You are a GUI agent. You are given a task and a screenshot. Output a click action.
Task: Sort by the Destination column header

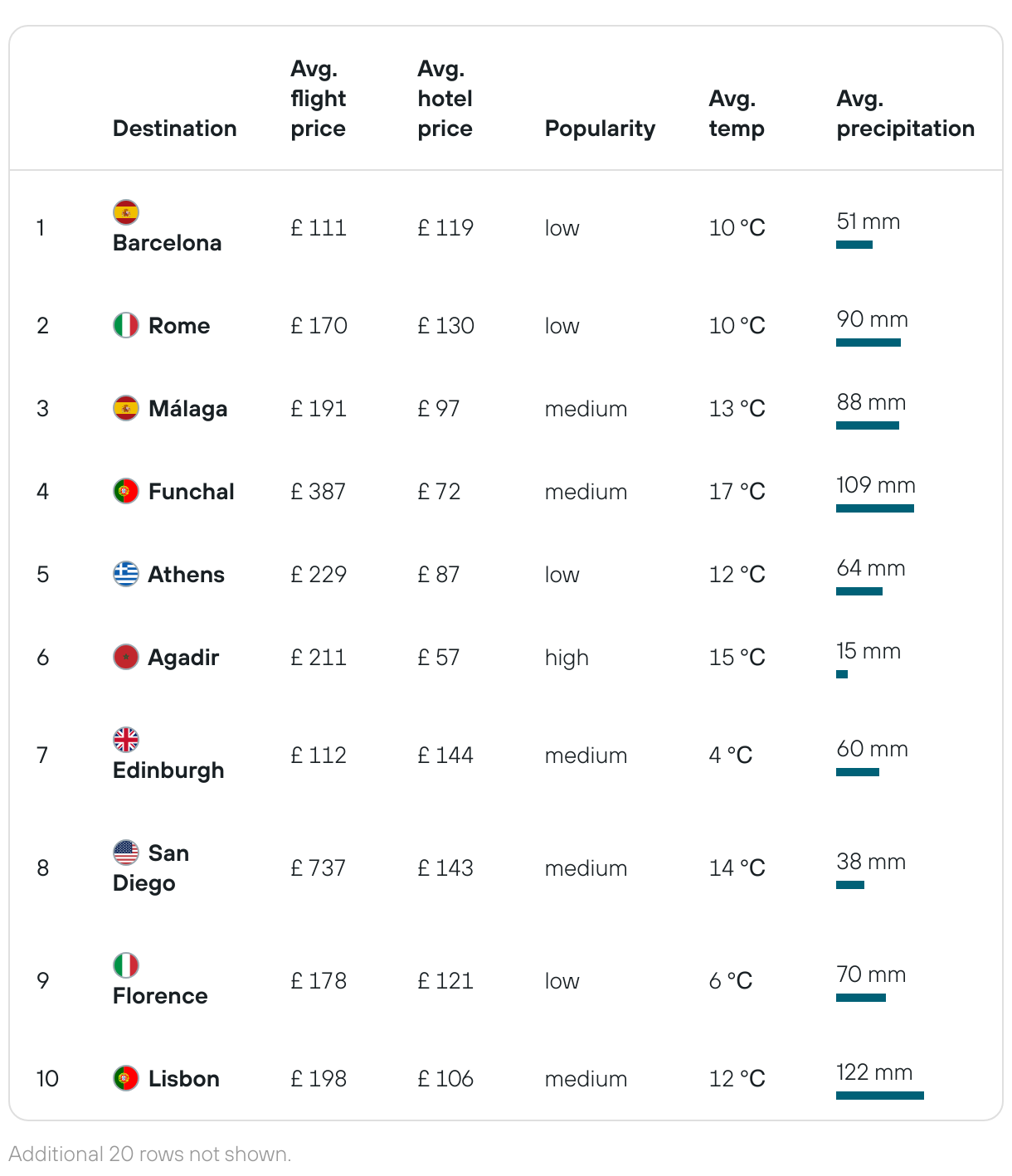point(175,129)
